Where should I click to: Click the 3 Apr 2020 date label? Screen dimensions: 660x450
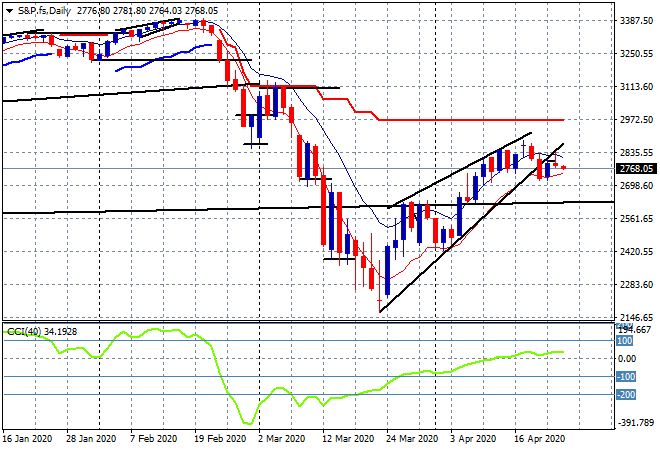point(474,439)
